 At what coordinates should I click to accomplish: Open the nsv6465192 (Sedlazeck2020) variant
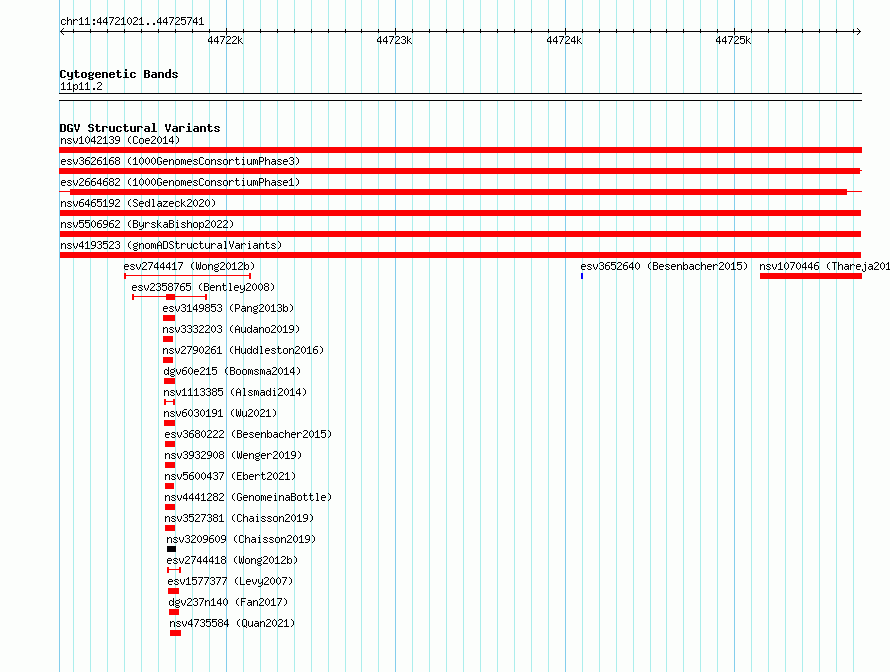(x=138, y=203)
